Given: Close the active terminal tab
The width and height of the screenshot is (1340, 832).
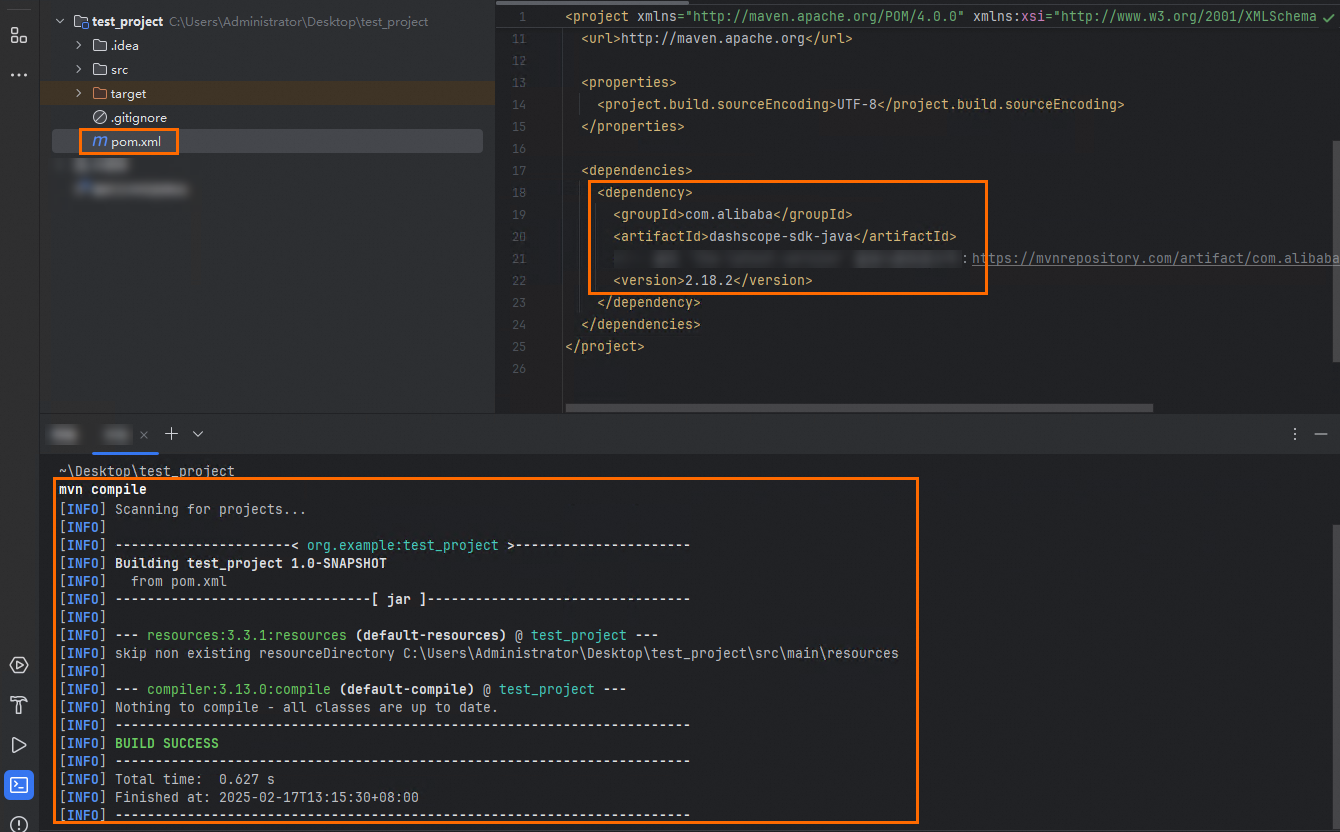Looking at the screenshot, I should point(143,434).
